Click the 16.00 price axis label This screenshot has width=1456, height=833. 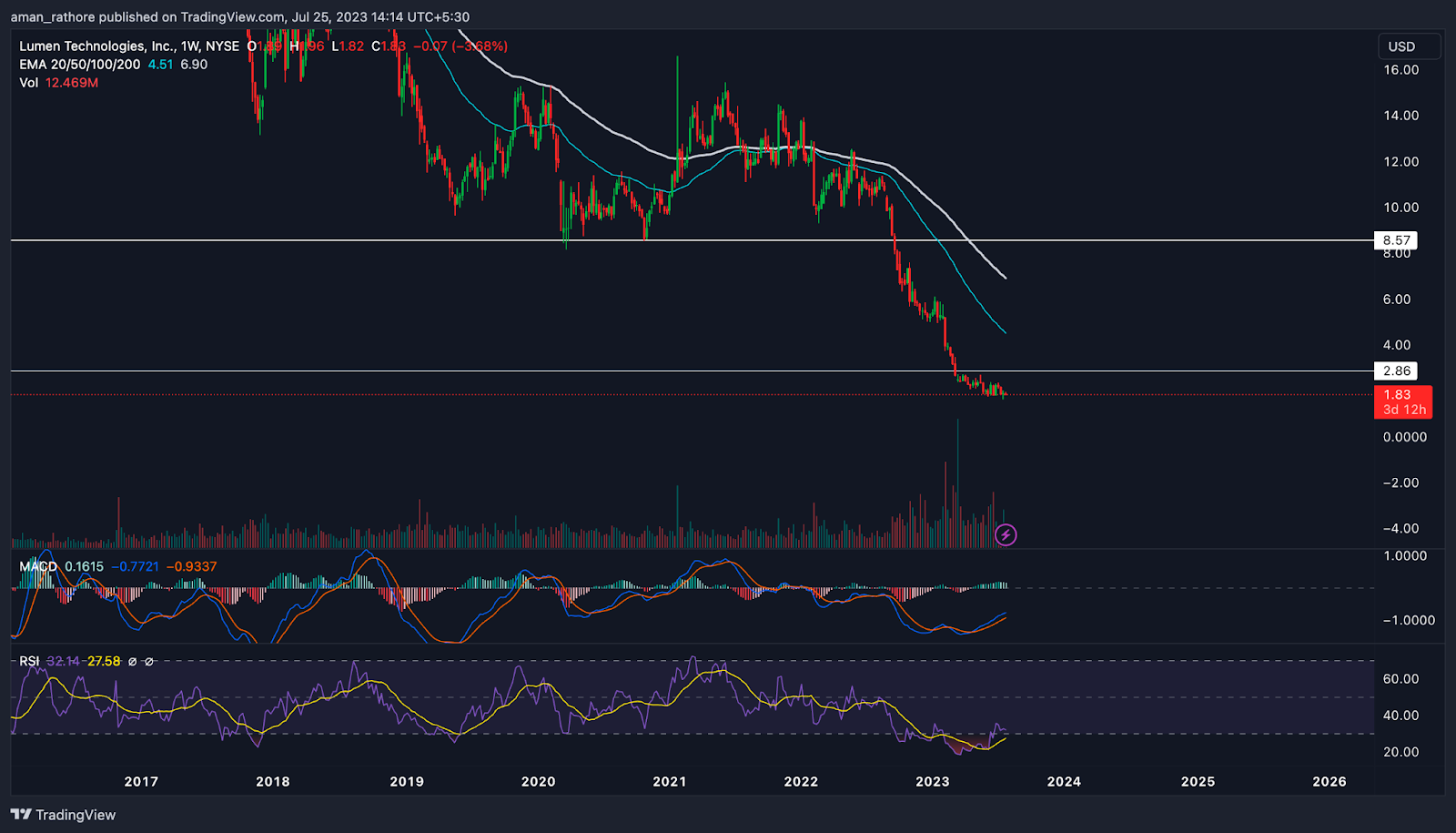(1400, 70)
